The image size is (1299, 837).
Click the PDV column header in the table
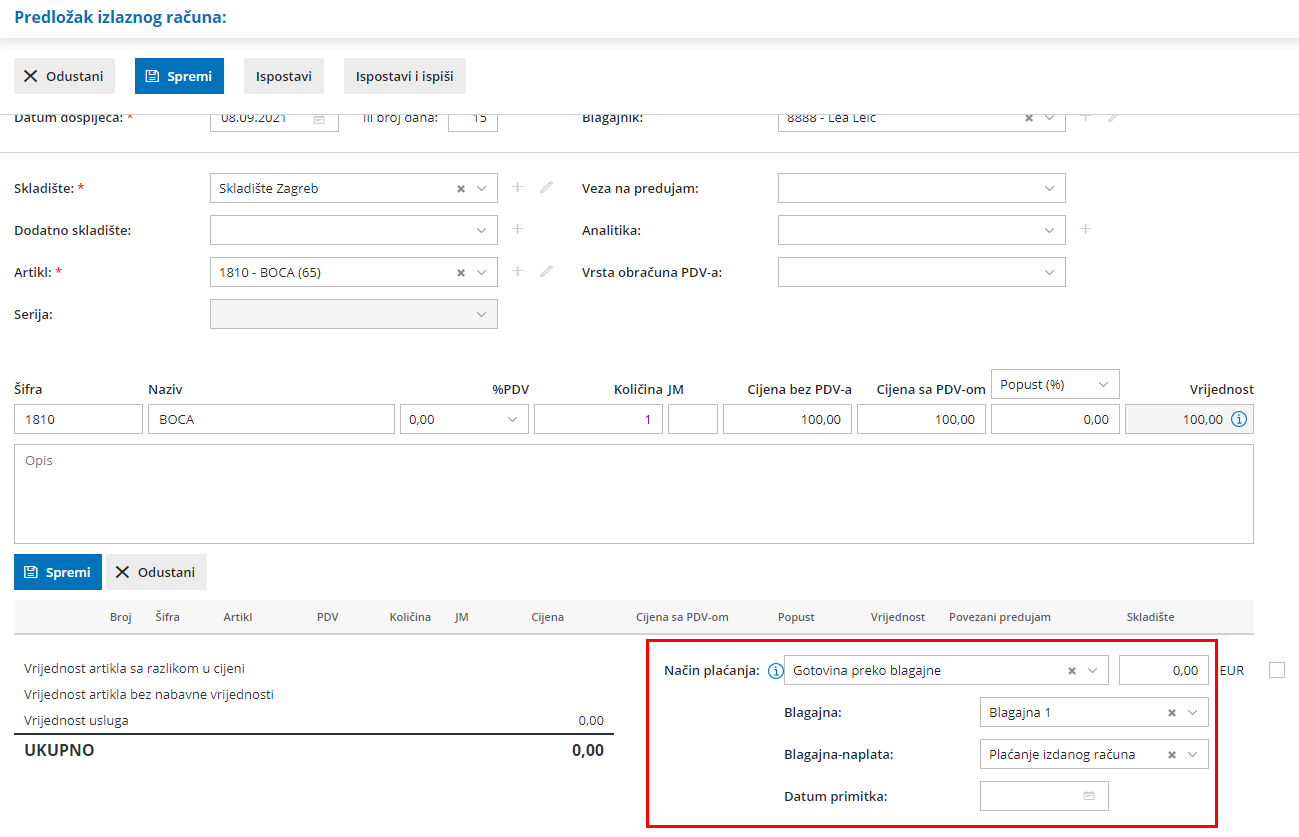[x=328, y=617]
